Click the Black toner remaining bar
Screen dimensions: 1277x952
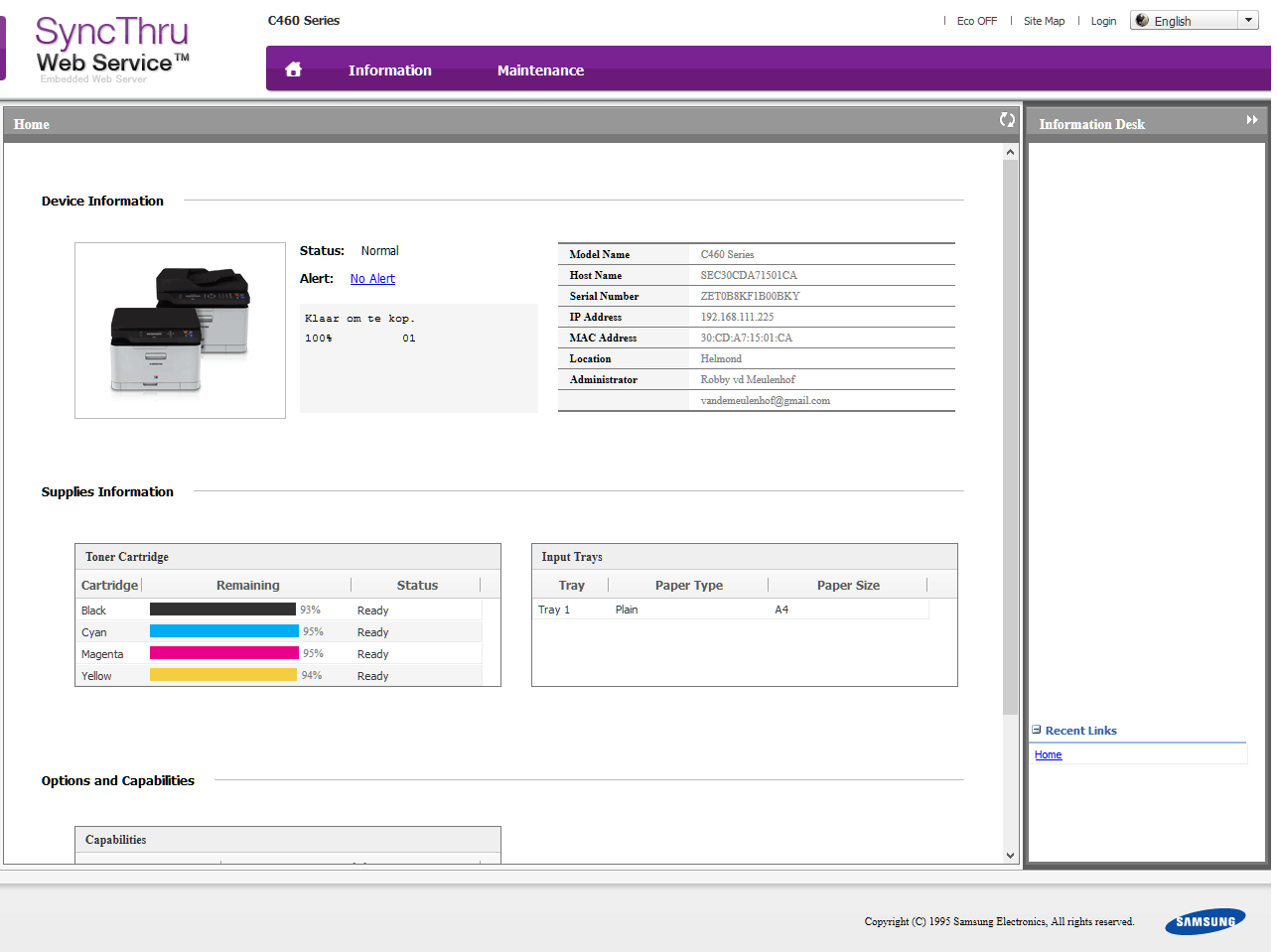[222, 610]
